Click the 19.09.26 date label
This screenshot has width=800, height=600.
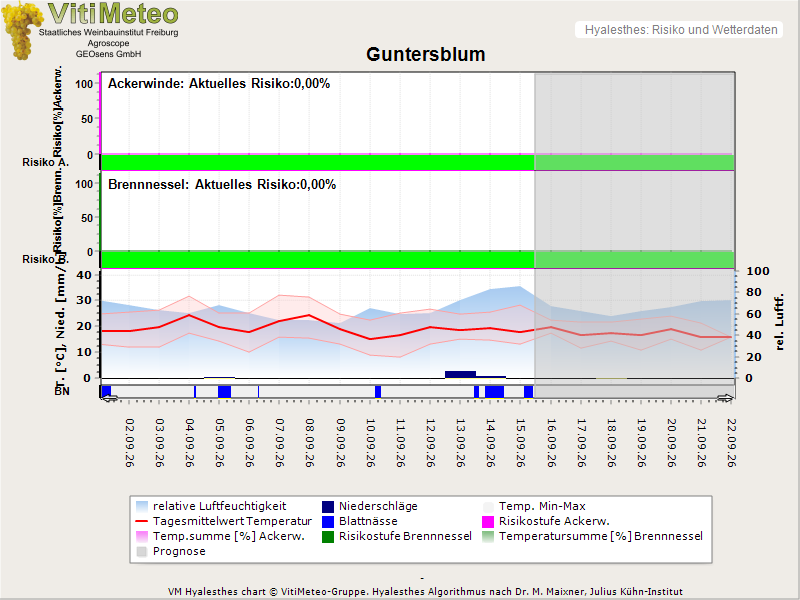[642, 443]
